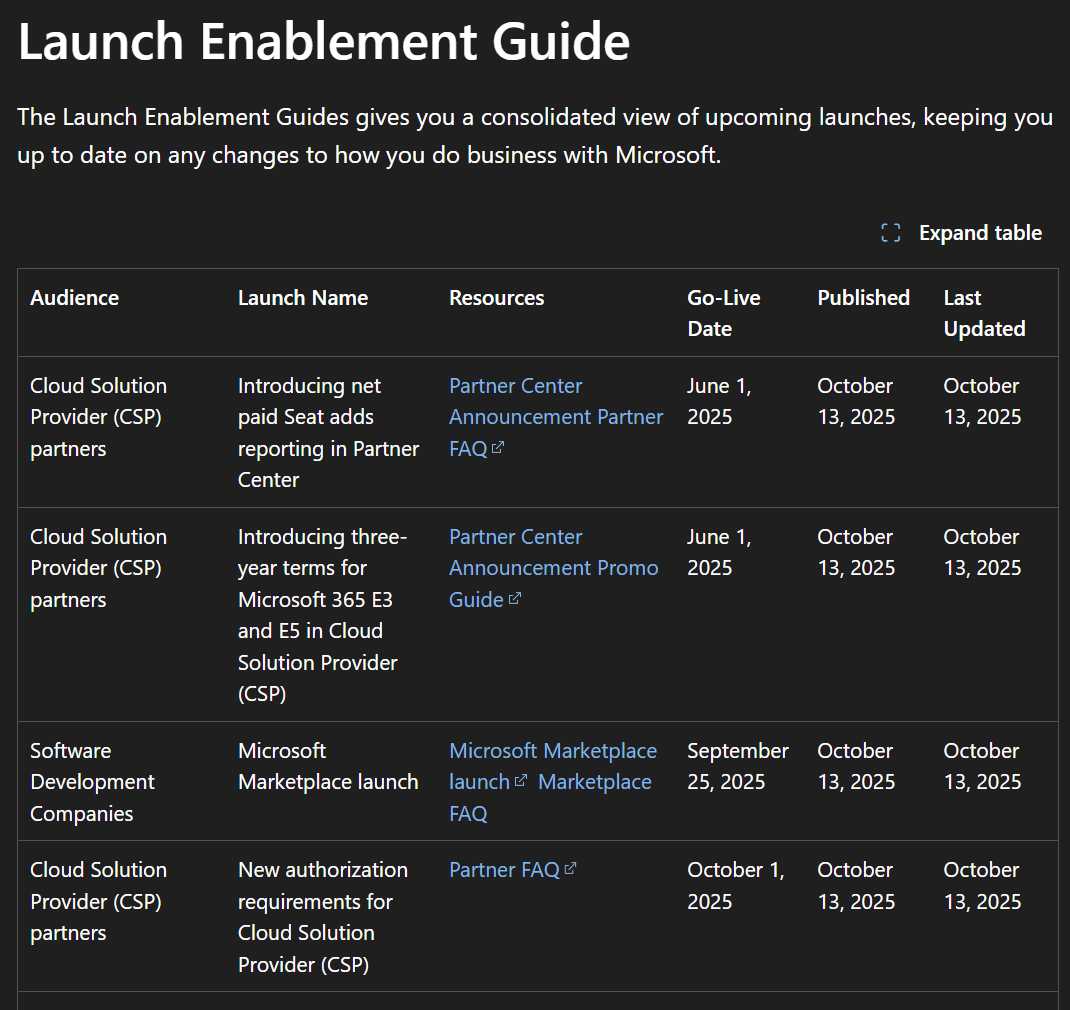This screenshot has height=1010, width=1070.
Task: Click the June 1, 2025 date in three-year terms row
Action: pos(719,552)
